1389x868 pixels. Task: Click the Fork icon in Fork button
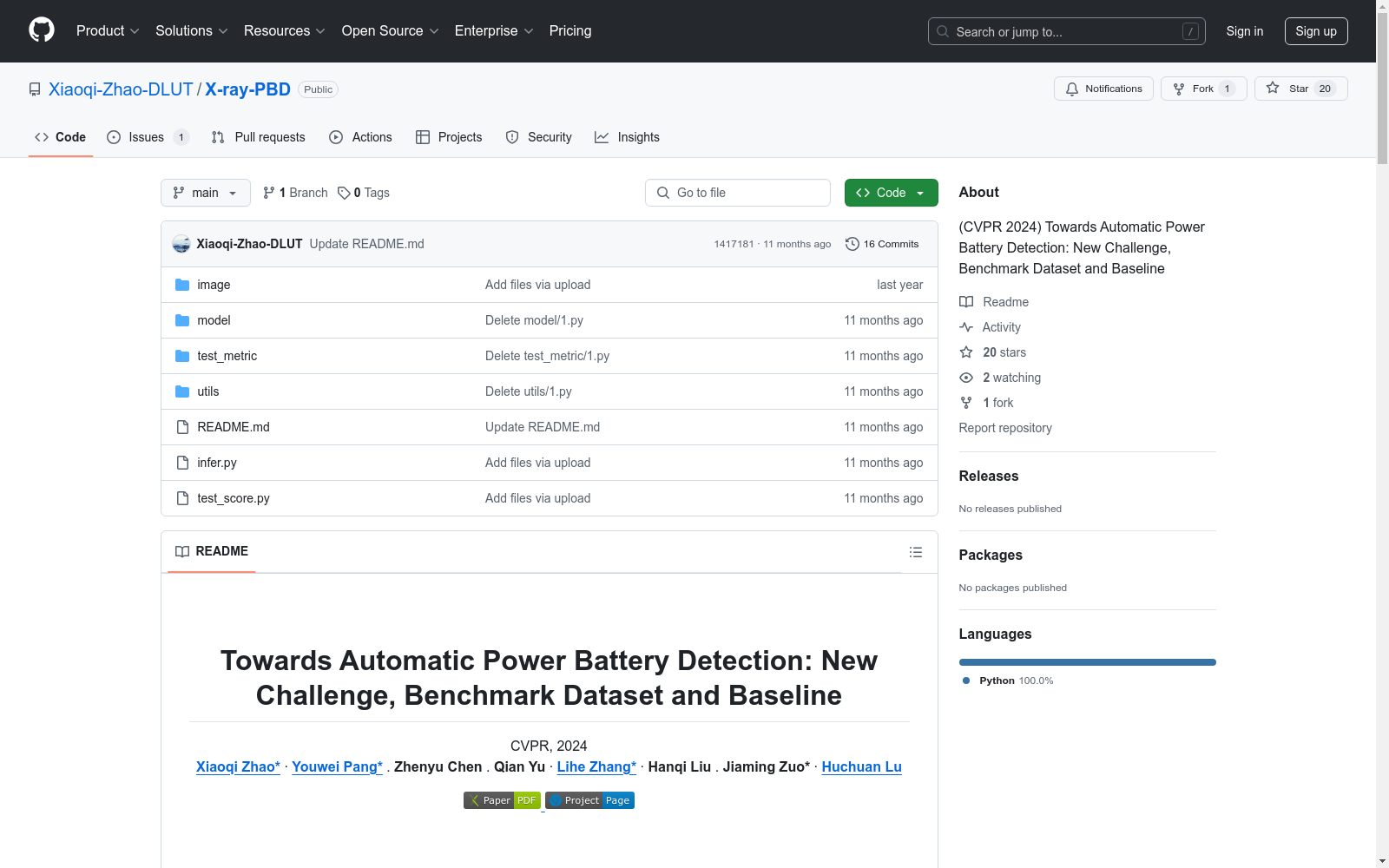click(1179, 89)
